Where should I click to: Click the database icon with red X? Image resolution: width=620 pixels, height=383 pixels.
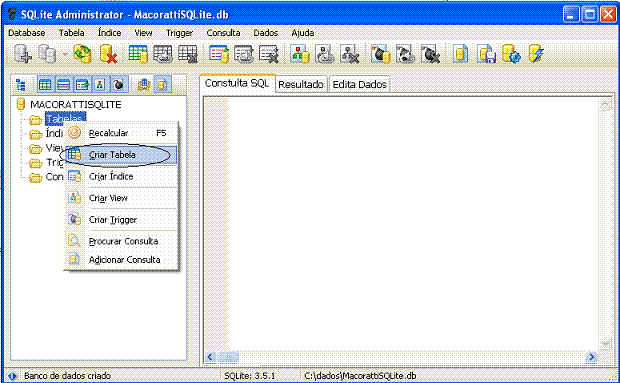pos(108,54)
